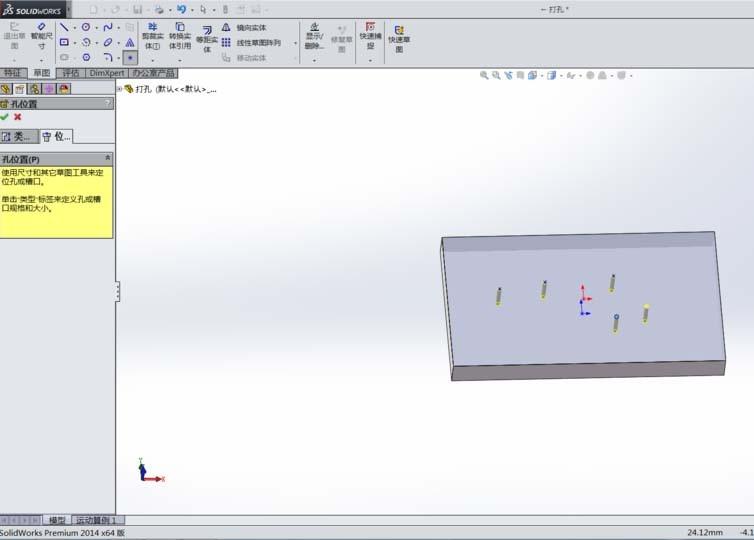Switch to the 模型 (Model) bottom tab
The width and height of the screenshot is (754, 540).
click(x=57, y=520)
